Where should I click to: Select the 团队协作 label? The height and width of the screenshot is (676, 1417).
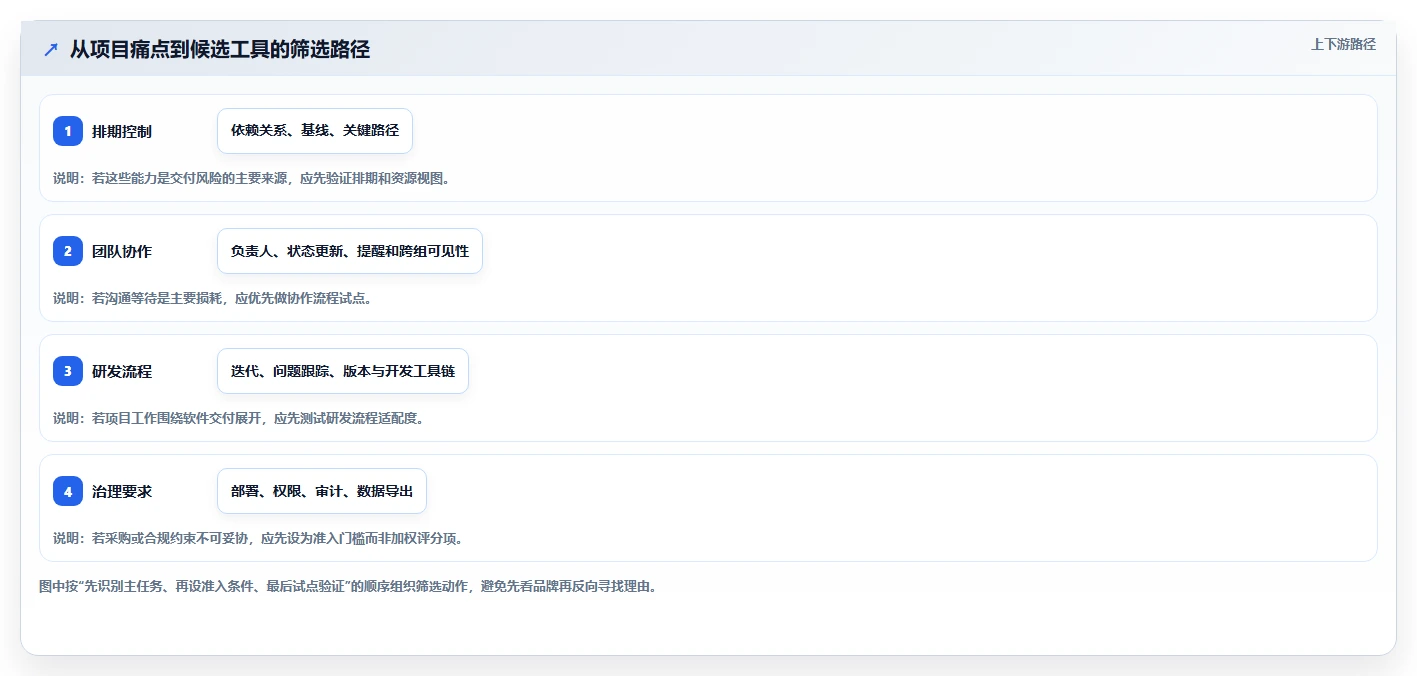point(122,251)
